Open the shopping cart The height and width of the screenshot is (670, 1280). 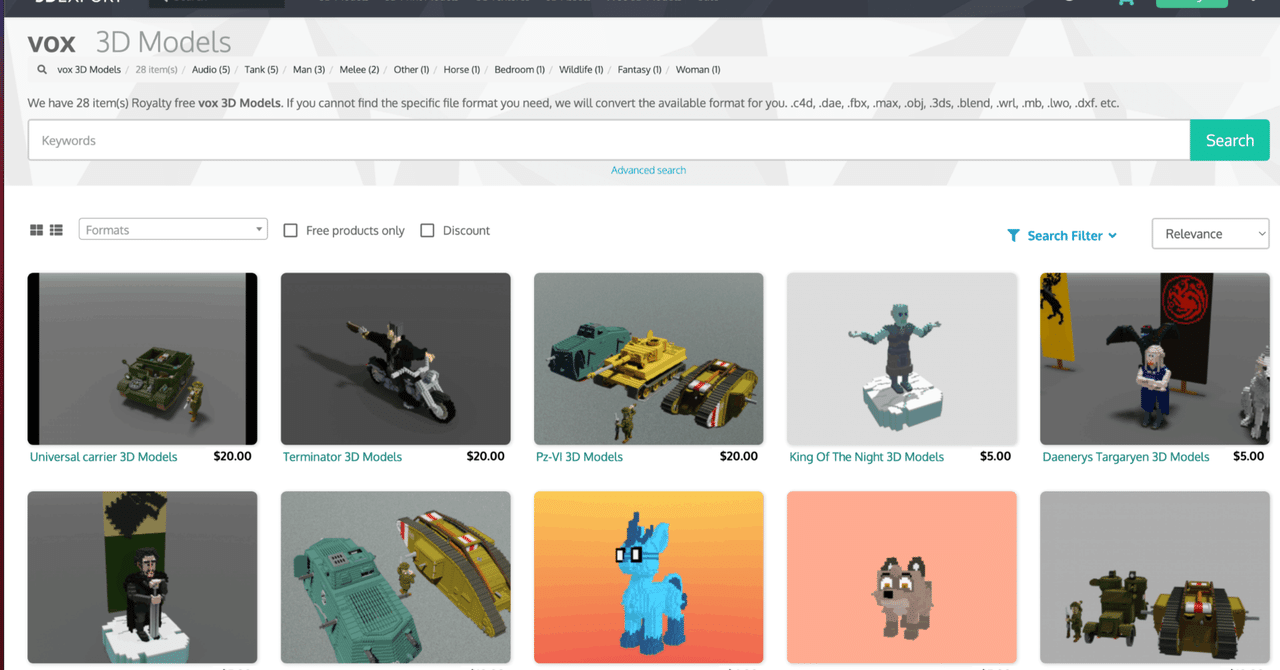click(1126, 3)
